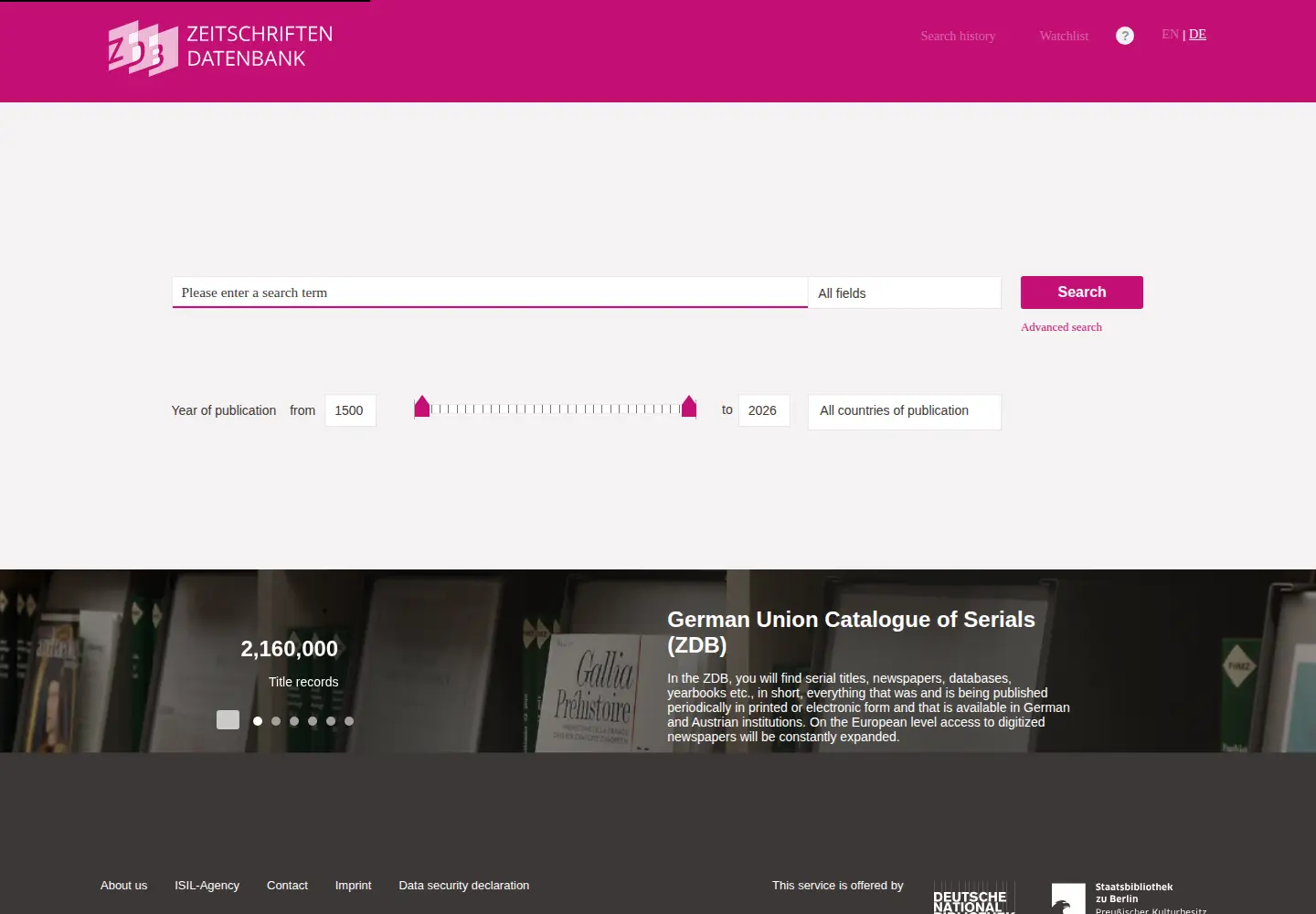Viewport: 1316px width, 914px height.
Task: Open ISIL-Agency footer link
Action: point(207,886)
